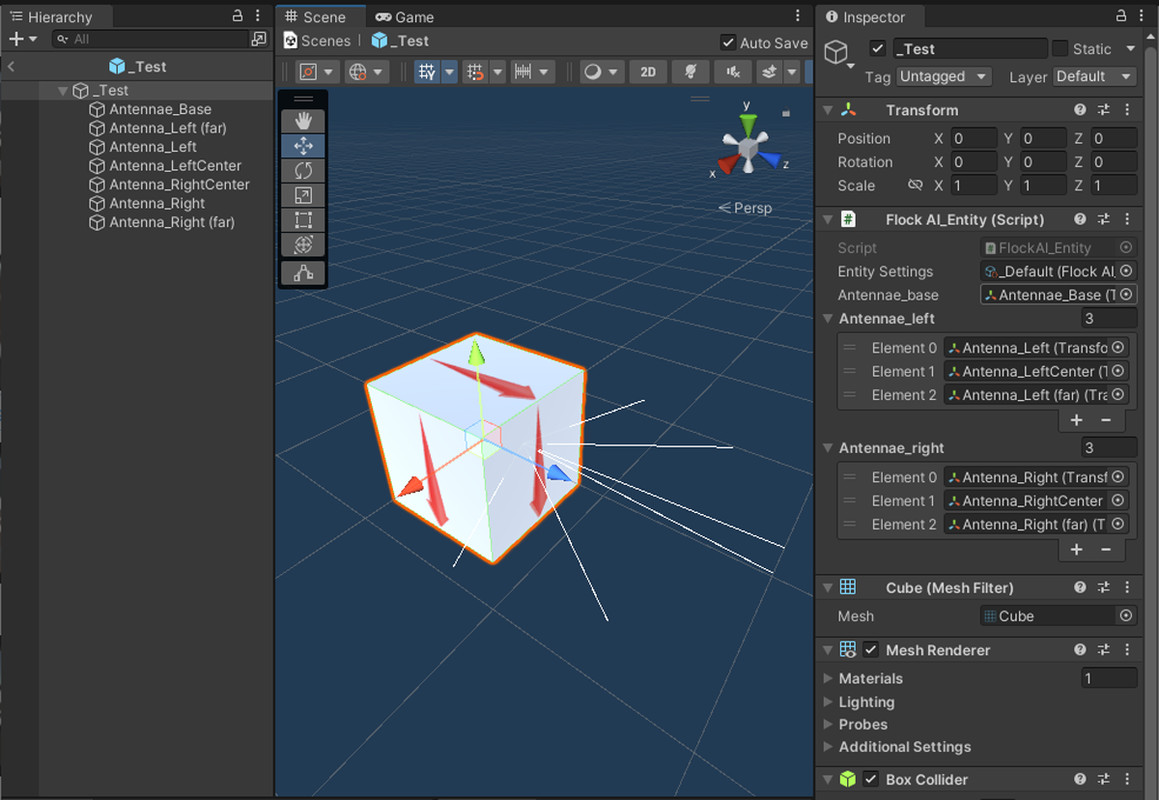Toggle grid snapping icon
Screen dimensions: 1159x800
pyautogui.click(x=475, y=72)
